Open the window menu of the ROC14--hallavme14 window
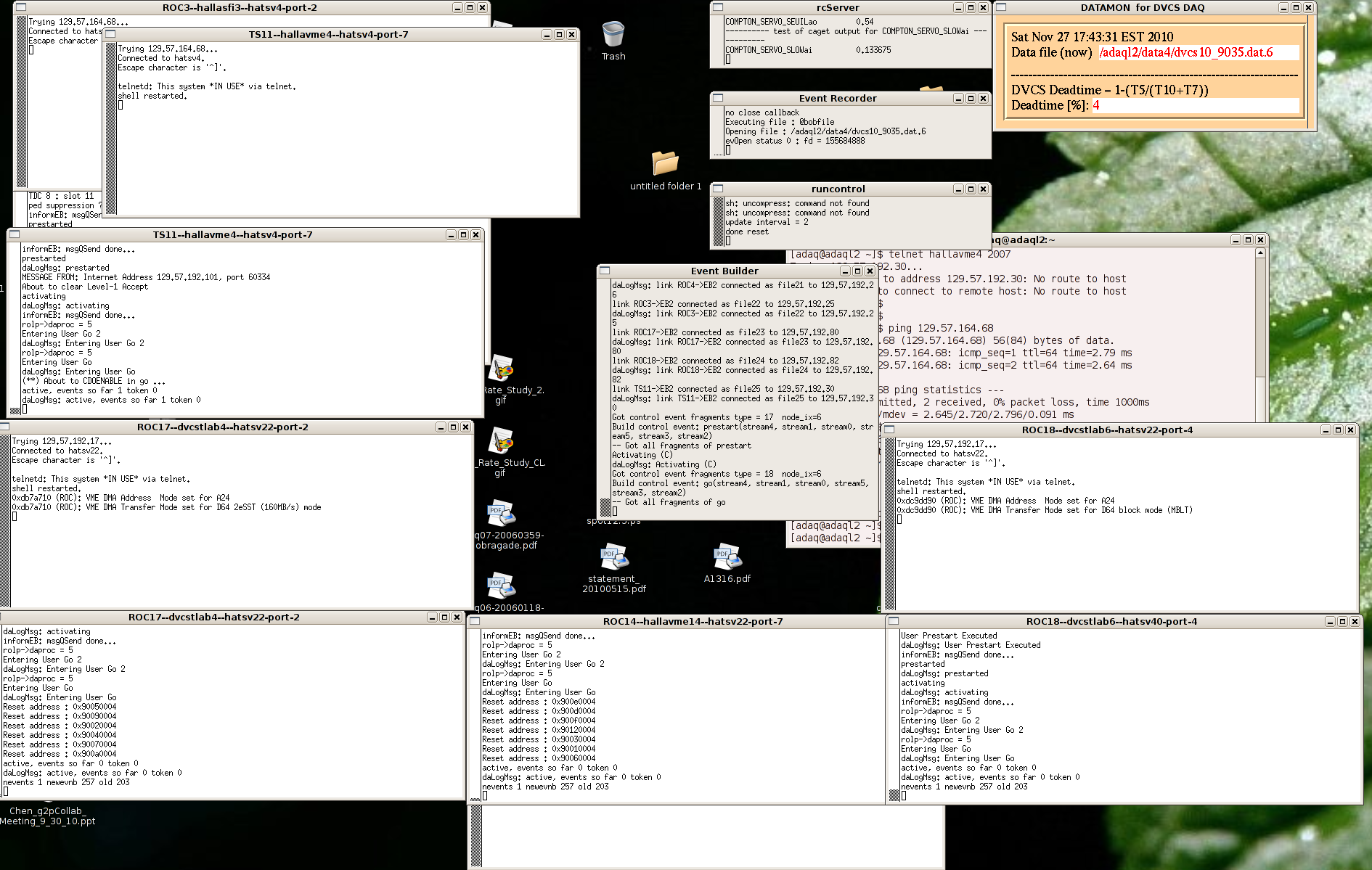1372x870 pixels. coord(475,621)
